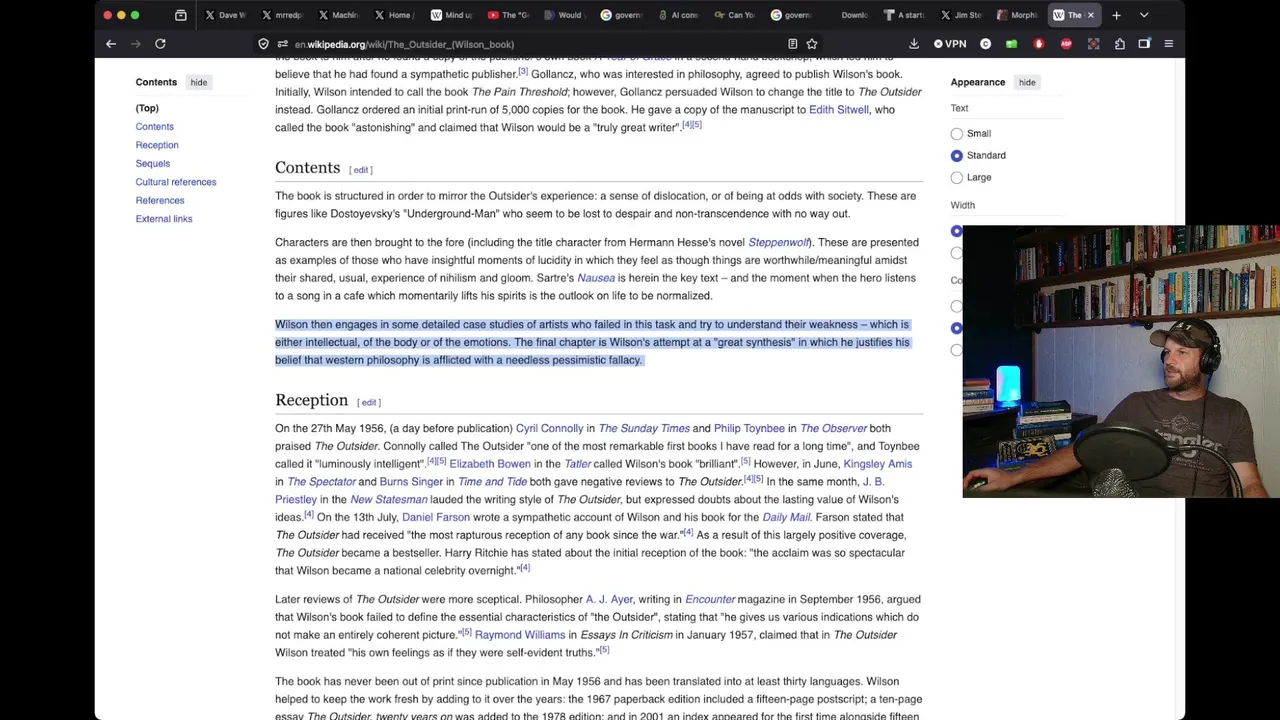Click the forward navigation arrow
This screenshot has height=720, width=1280.
click(x=135, y=44)
